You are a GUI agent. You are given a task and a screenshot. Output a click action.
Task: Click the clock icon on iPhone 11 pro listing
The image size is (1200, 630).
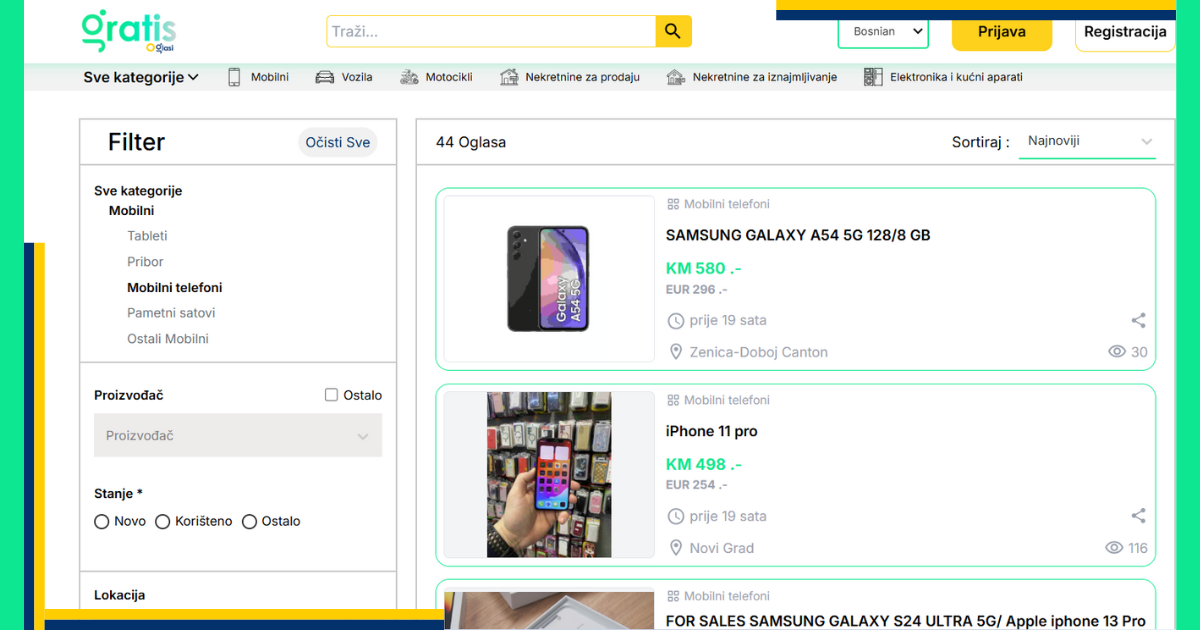pyautogui.click(x=676, y=517)
